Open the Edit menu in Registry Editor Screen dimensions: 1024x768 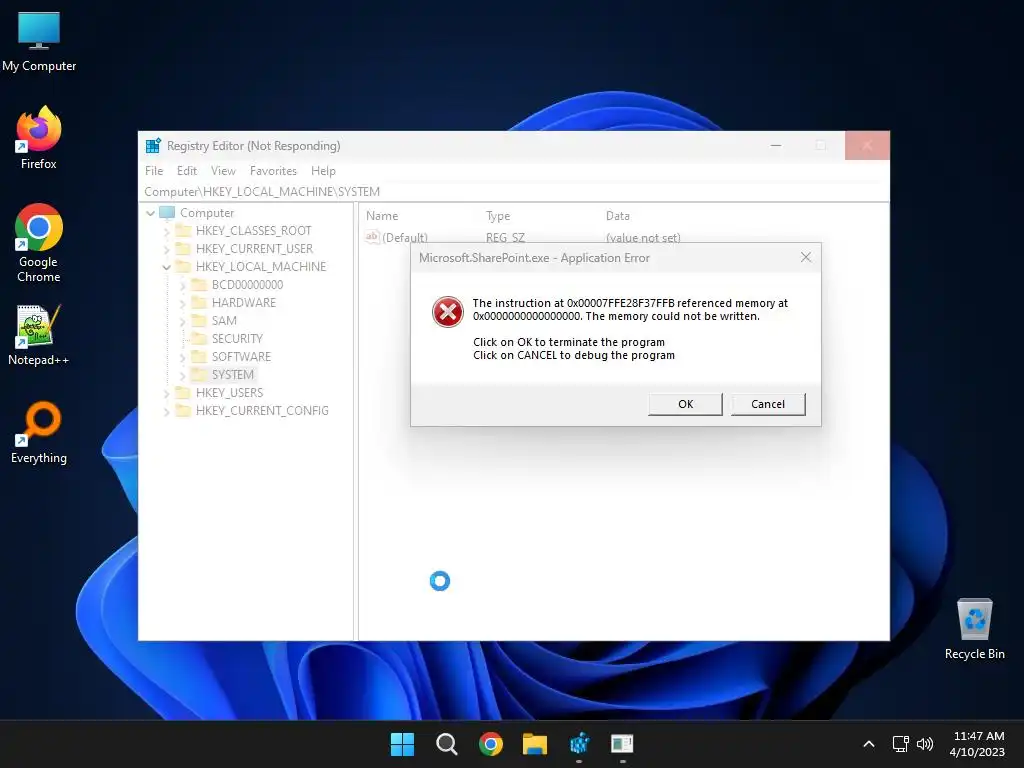coord(187,170)
